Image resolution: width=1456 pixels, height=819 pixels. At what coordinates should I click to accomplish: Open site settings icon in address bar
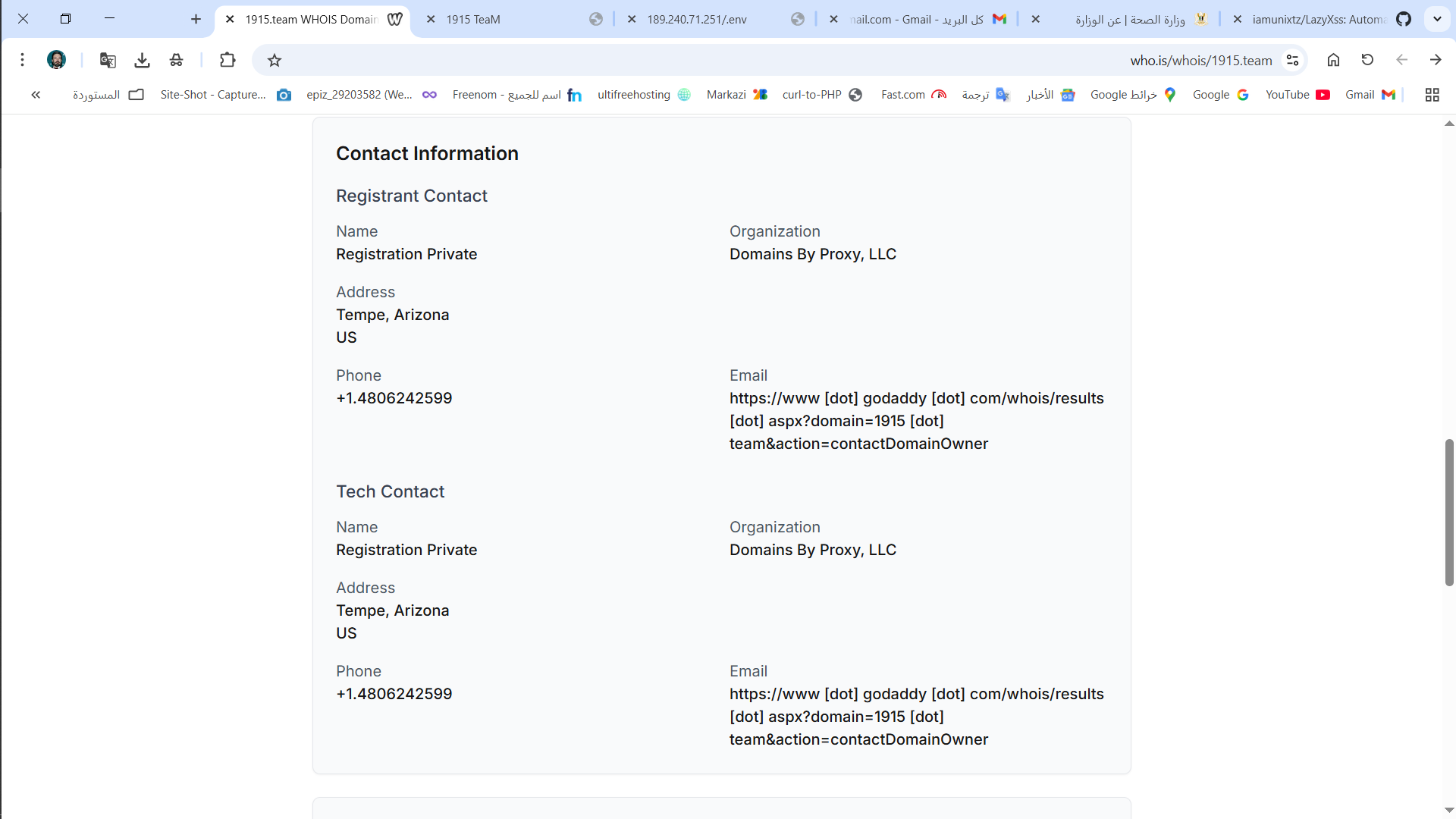coord(1293,60)
